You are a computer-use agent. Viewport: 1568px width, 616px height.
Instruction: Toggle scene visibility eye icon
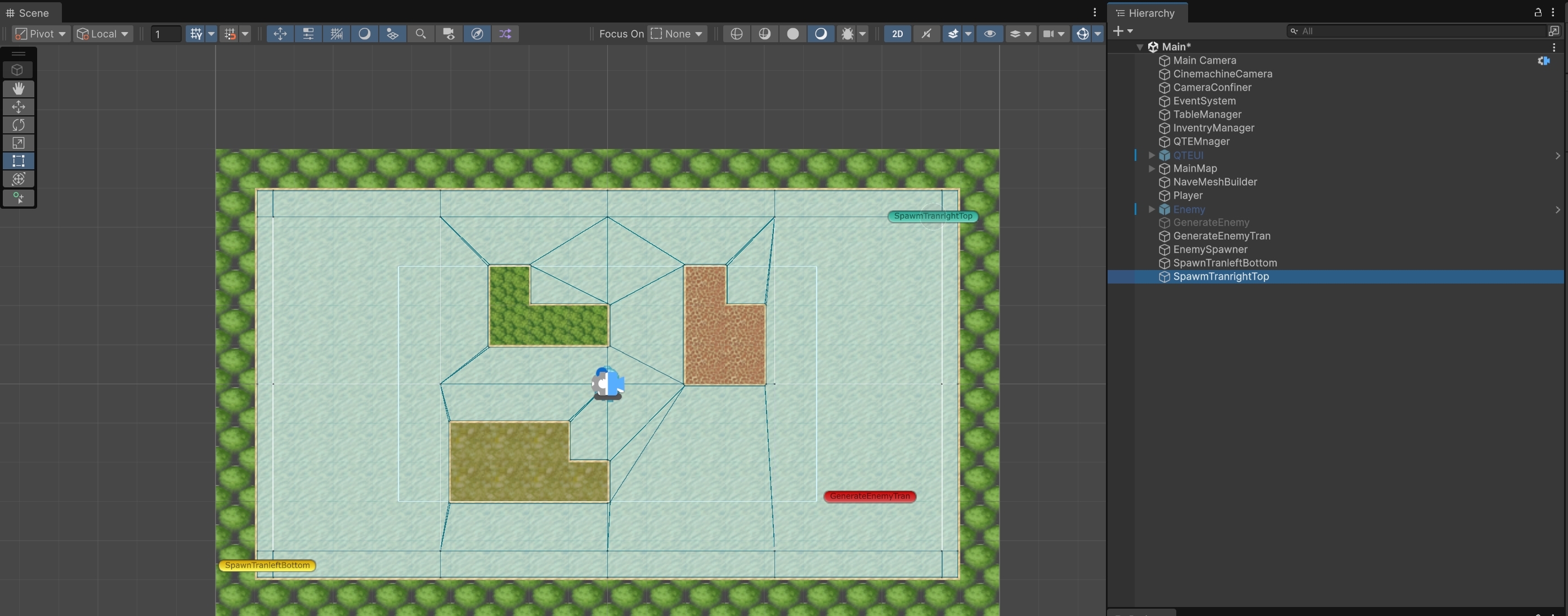pos(990,34)
